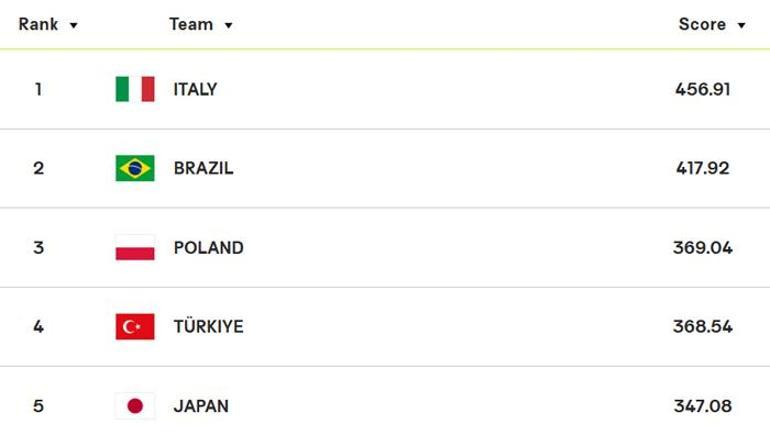Click the Japan flag icon
This screenshot has height=435, width=770.
click(135, 406)
